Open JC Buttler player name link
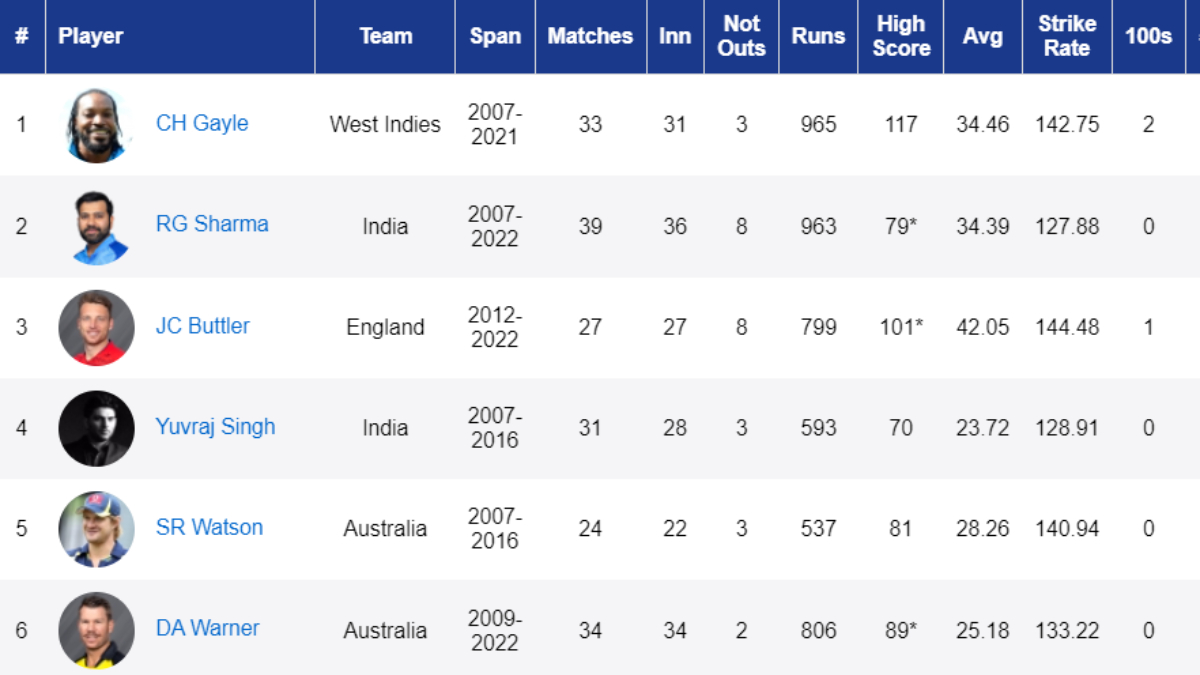The width and height of the screenshot is (1200, 675). pos(203,325)
